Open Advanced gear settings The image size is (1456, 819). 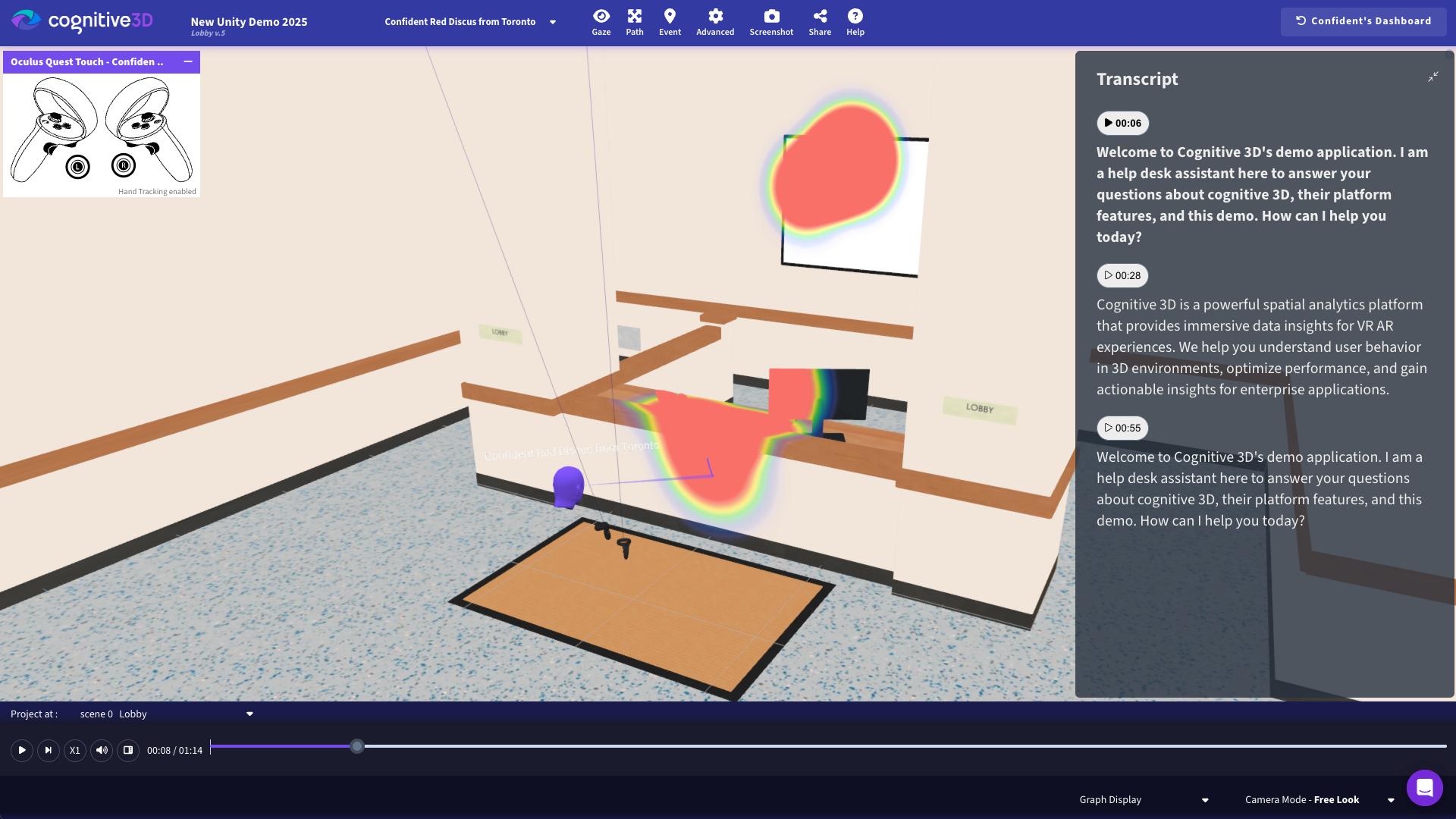click(x=715, y=22)
